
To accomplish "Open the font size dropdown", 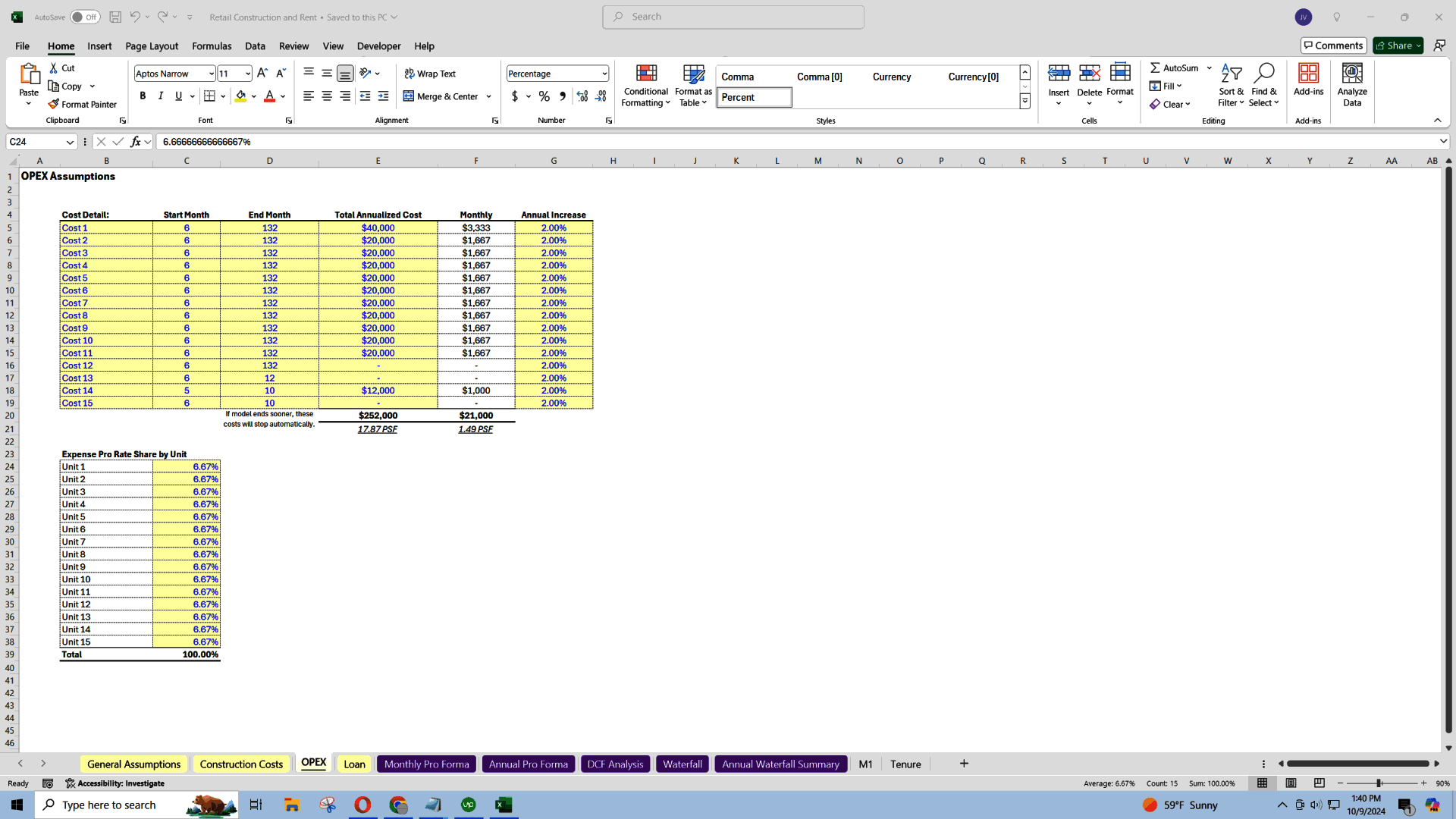I will 246,73.
